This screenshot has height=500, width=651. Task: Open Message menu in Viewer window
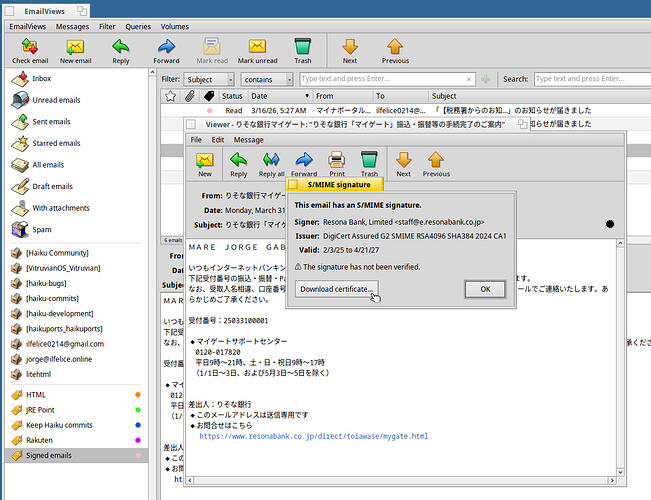pos(248,140)
